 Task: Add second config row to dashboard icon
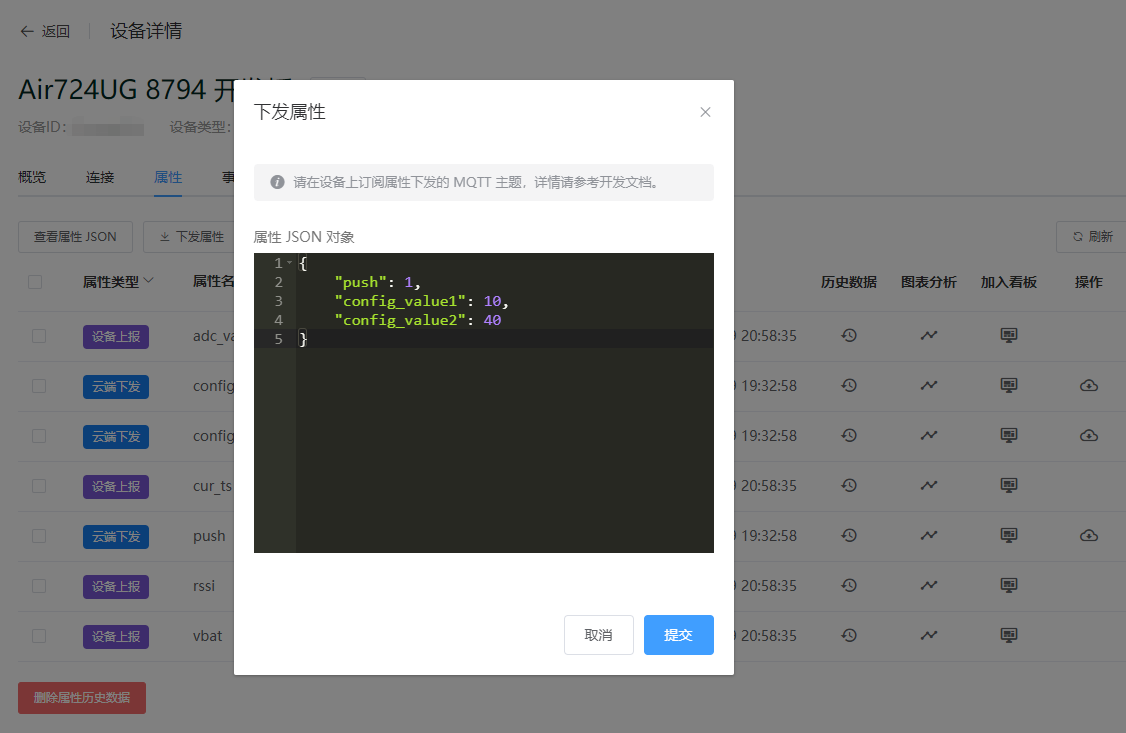point(1009,435)
